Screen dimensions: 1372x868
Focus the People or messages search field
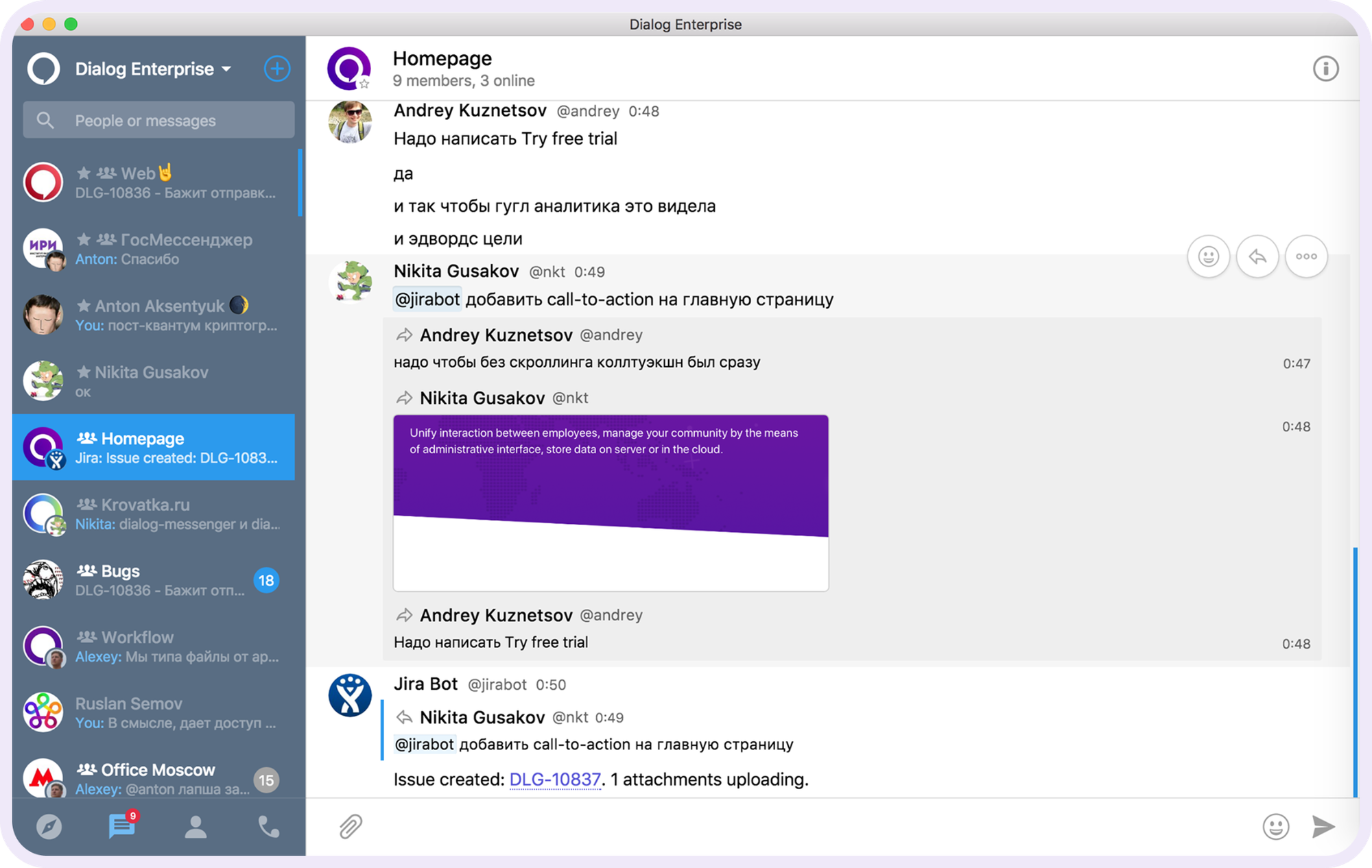159,120
